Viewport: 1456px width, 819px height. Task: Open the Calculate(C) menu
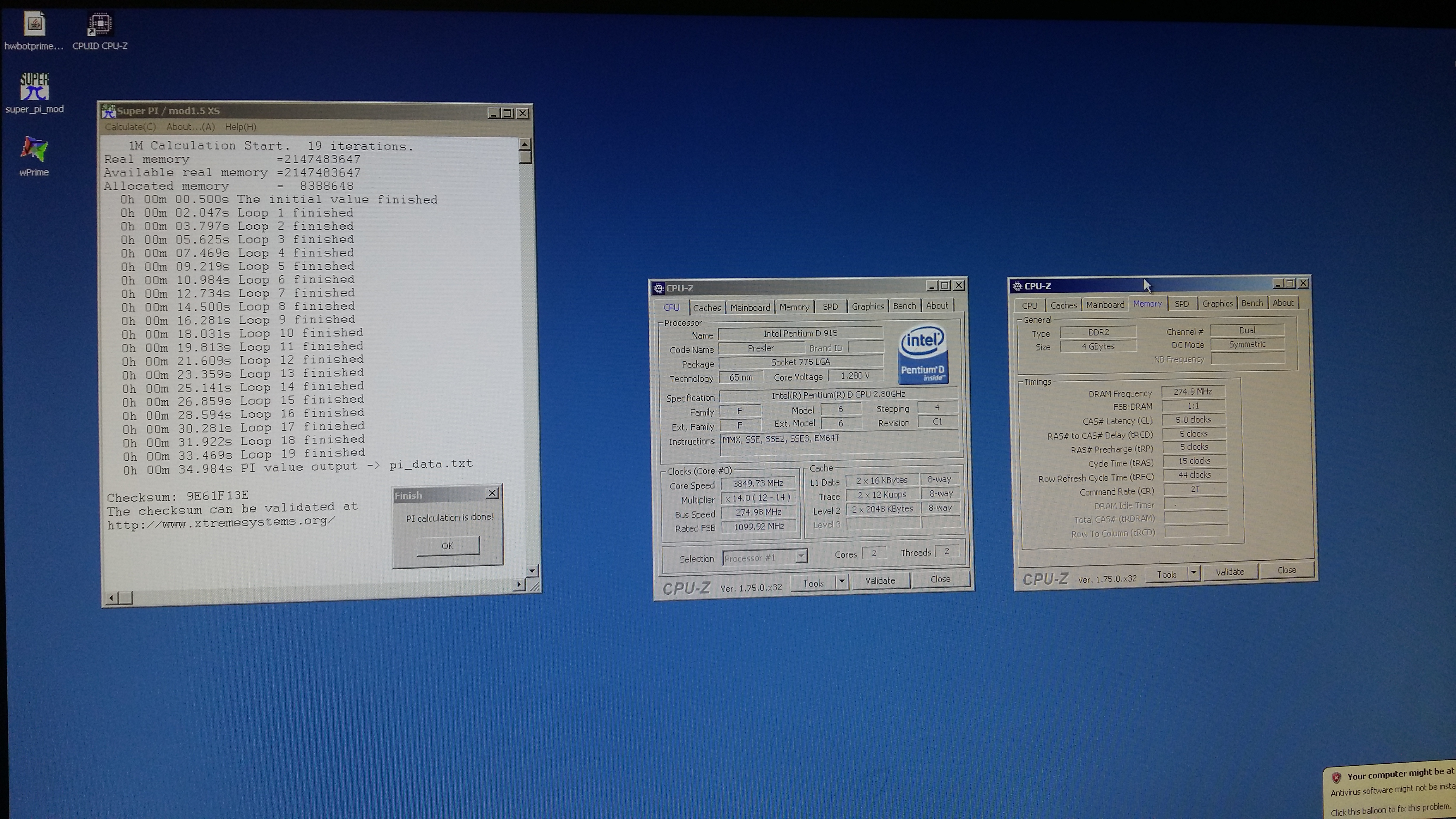click(130, 127)
